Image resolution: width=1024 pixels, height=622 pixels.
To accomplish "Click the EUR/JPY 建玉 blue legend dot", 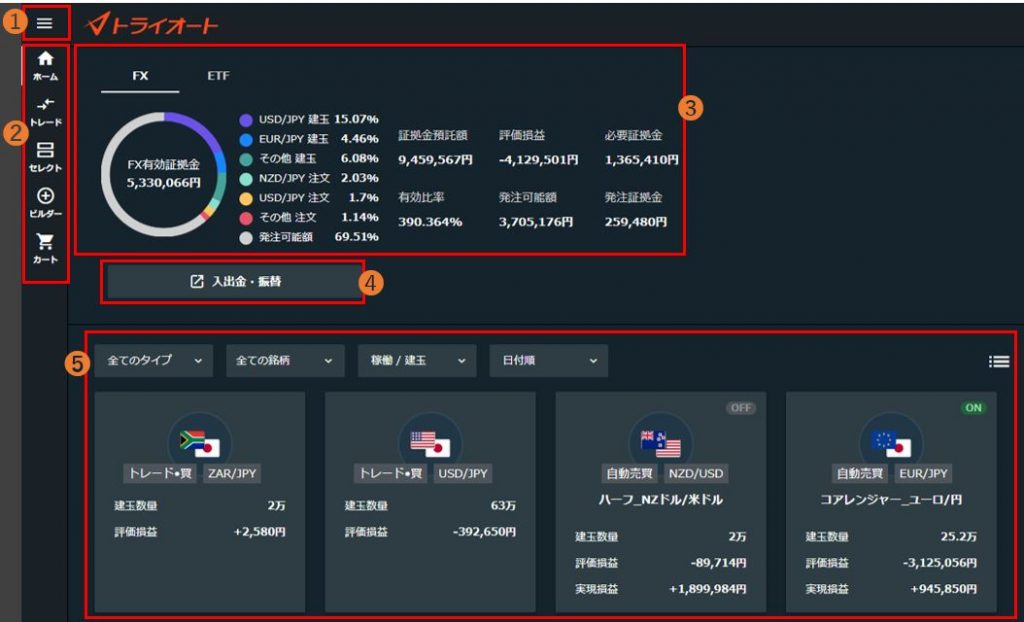I will [x=246, y=140].
